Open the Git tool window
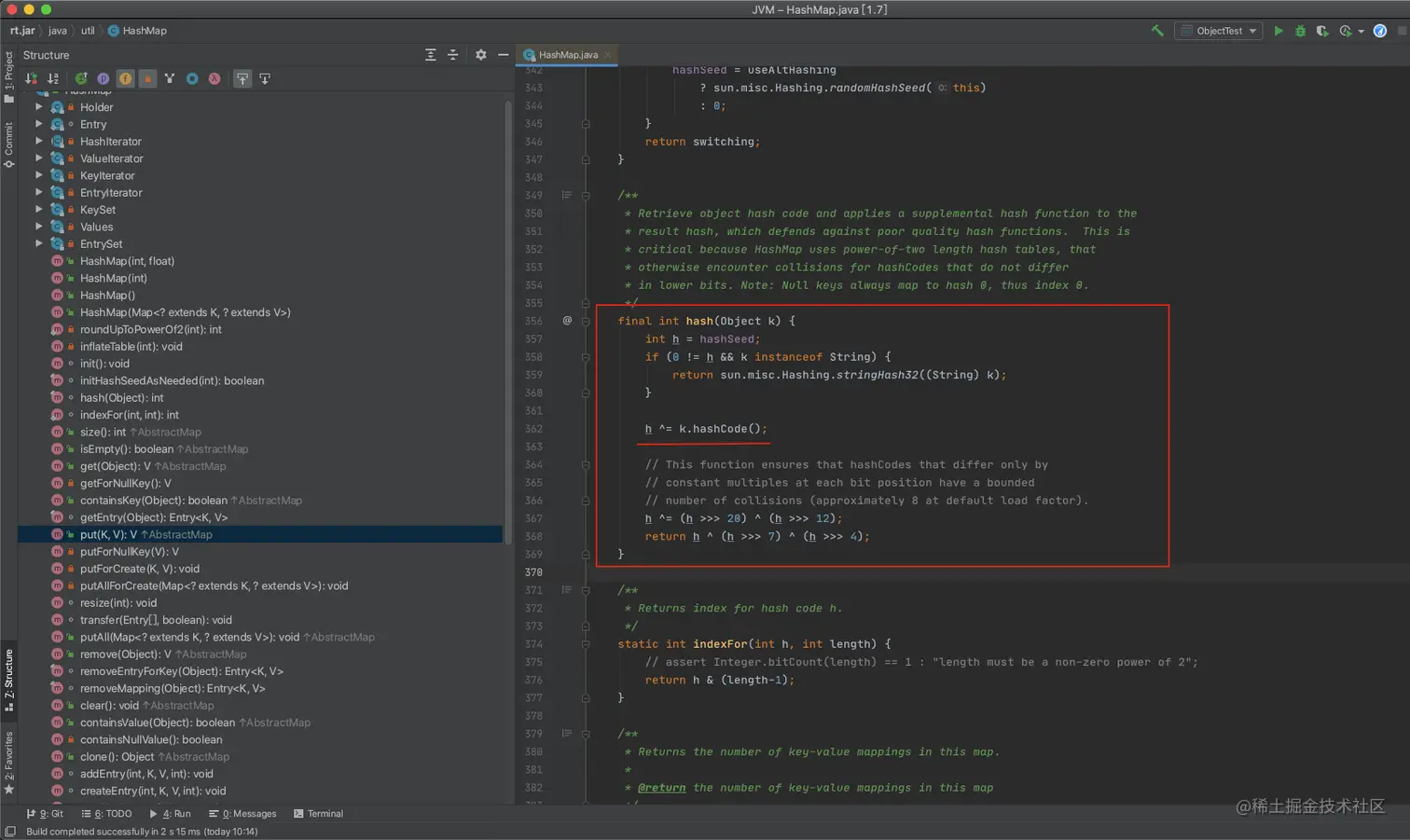Viewport: 1410px width, 840px height. pos(45,814)
